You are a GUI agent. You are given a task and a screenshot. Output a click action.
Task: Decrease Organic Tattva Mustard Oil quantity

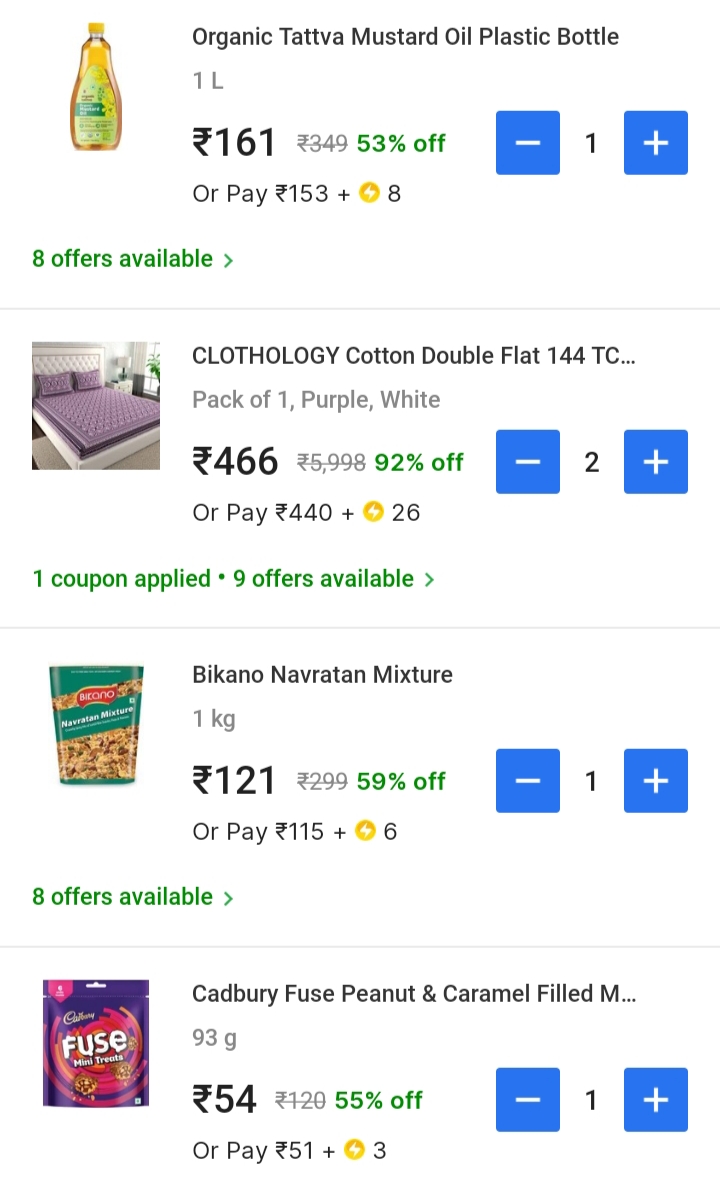tap(528, 143)
